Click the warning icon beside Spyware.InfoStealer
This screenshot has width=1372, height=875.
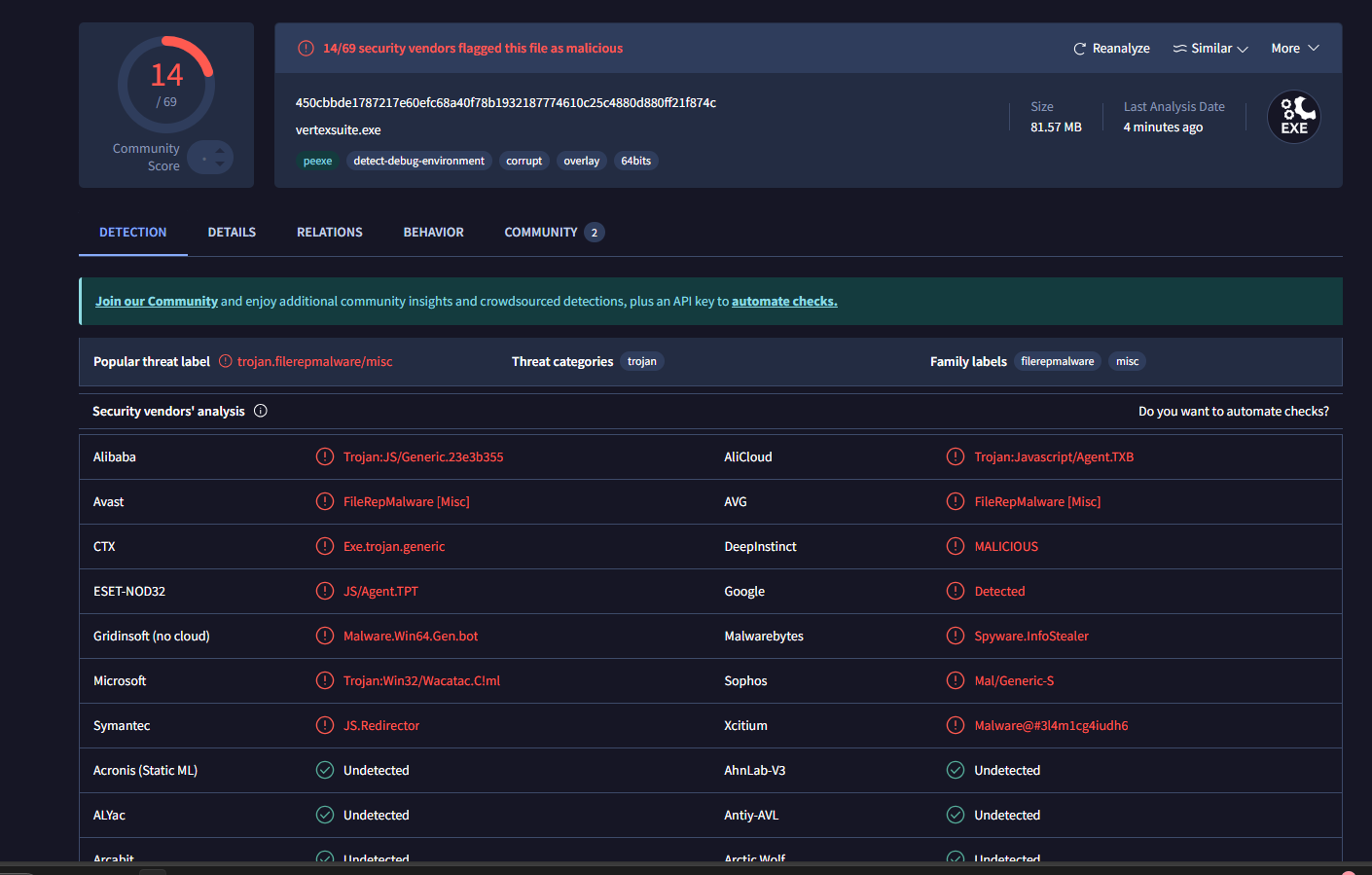(x=956, y=636)
